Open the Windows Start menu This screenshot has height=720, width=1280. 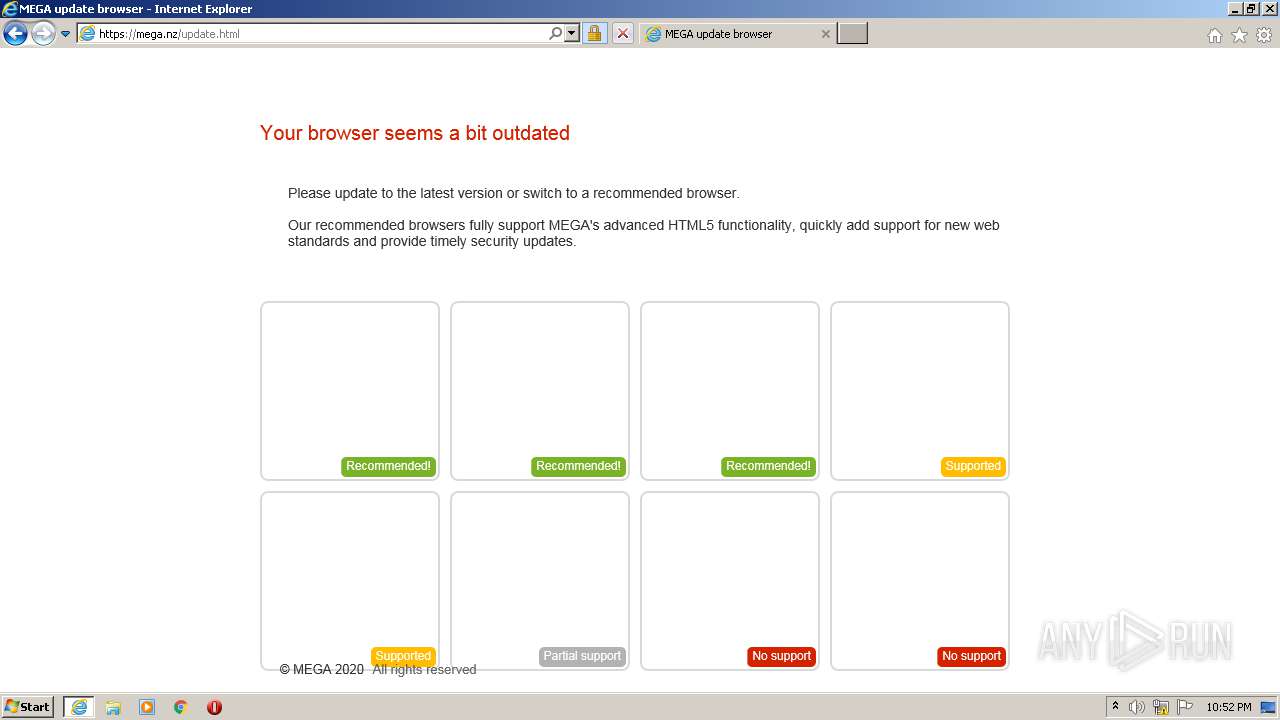coord(28,707)
